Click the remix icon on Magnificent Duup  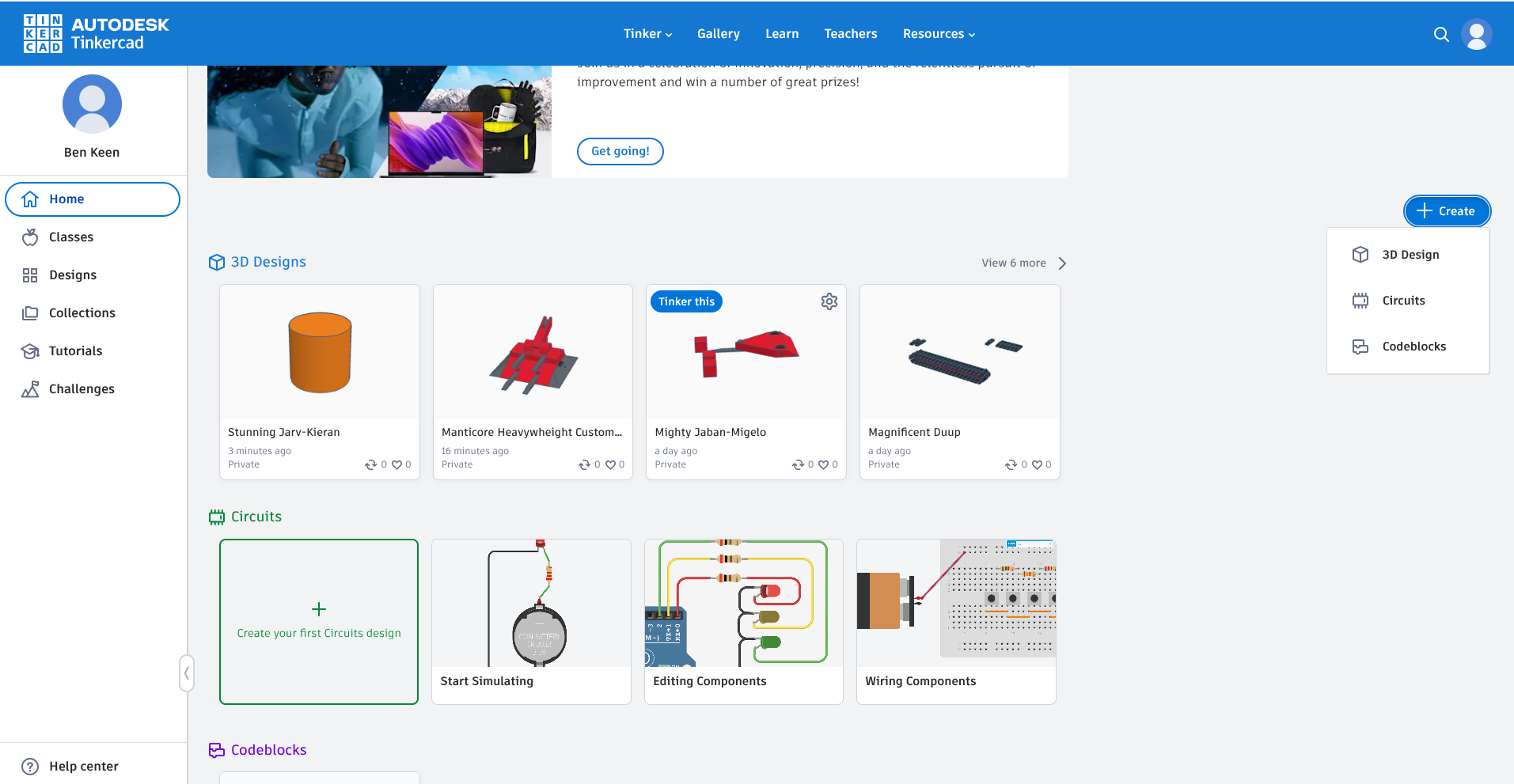pyautogui.click(x=1011, y=464)
